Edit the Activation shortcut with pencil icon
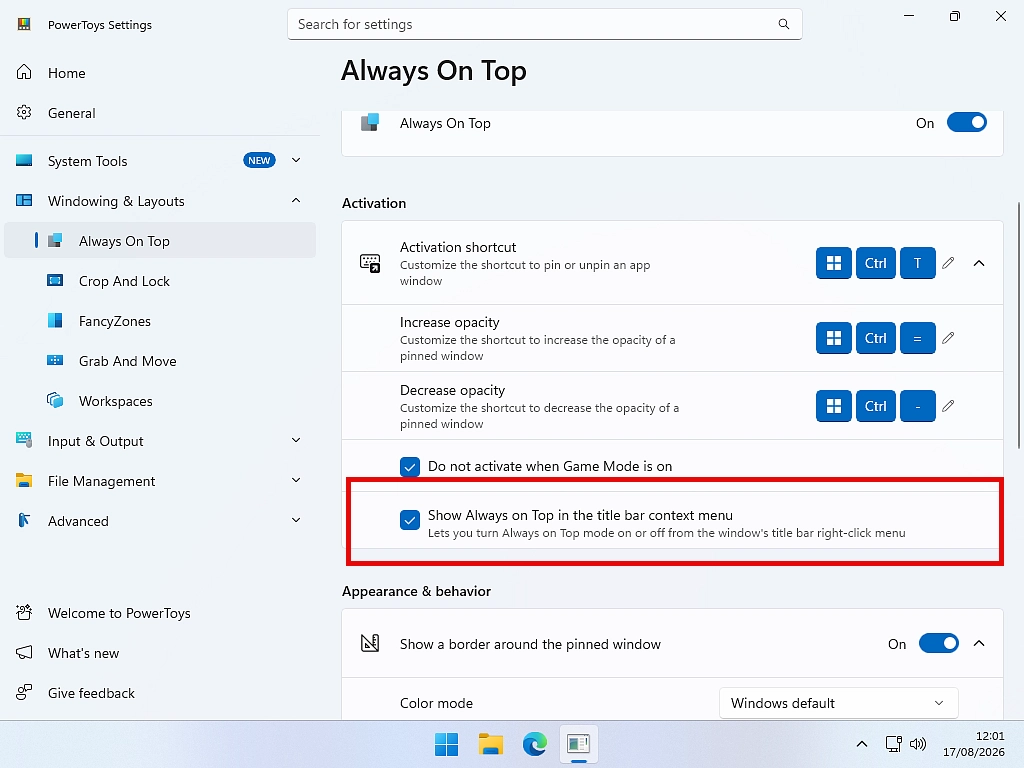This screenshot has height=768, width=1024. coord(948,263)
